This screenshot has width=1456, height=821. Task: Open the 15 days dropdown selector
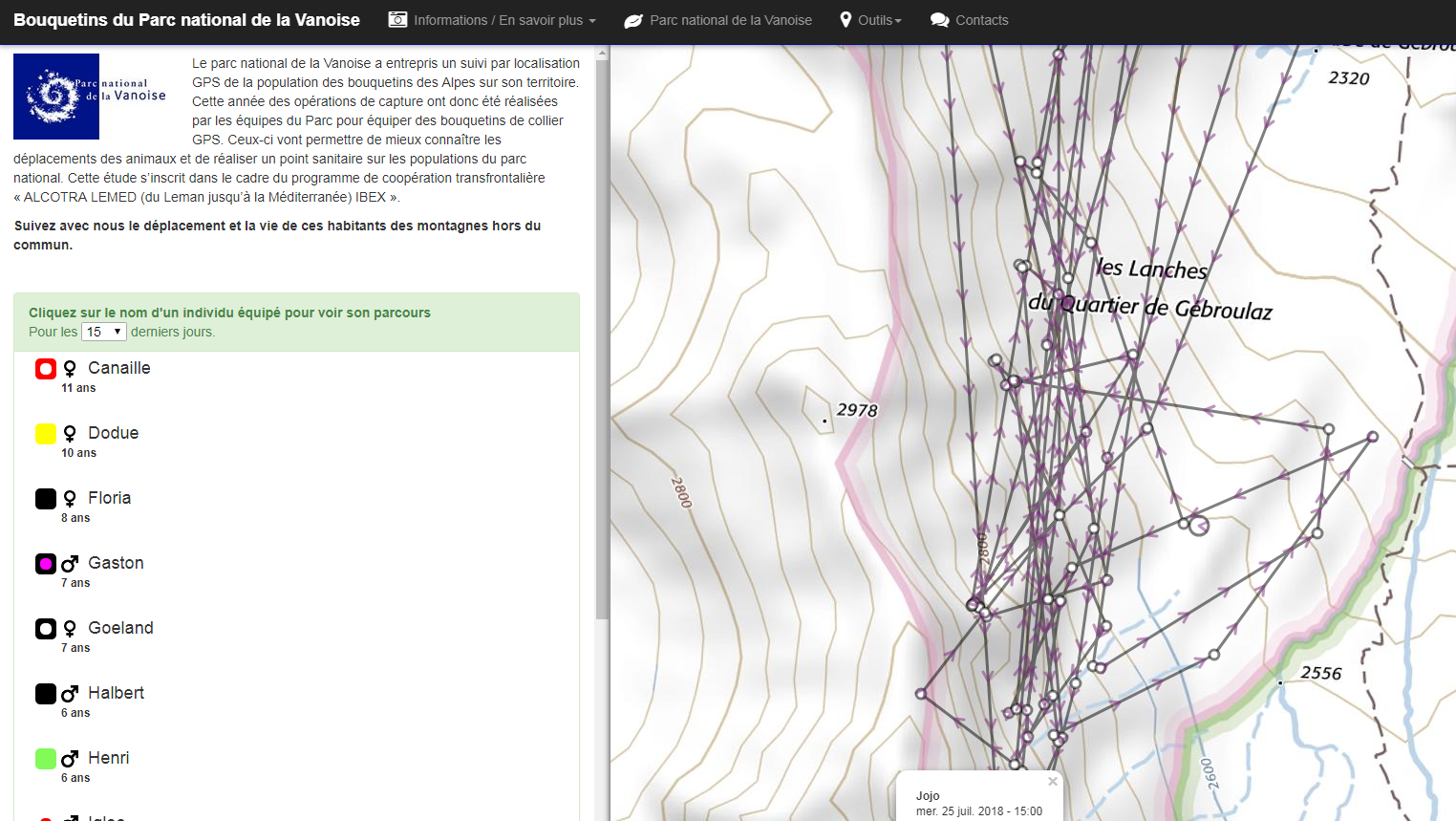coord(104,332)
